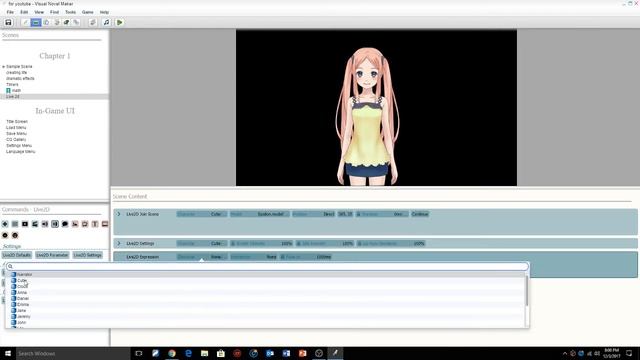Click the music note toolbar icon
Viewport: 640px width, 360px height.
[107, 22]
